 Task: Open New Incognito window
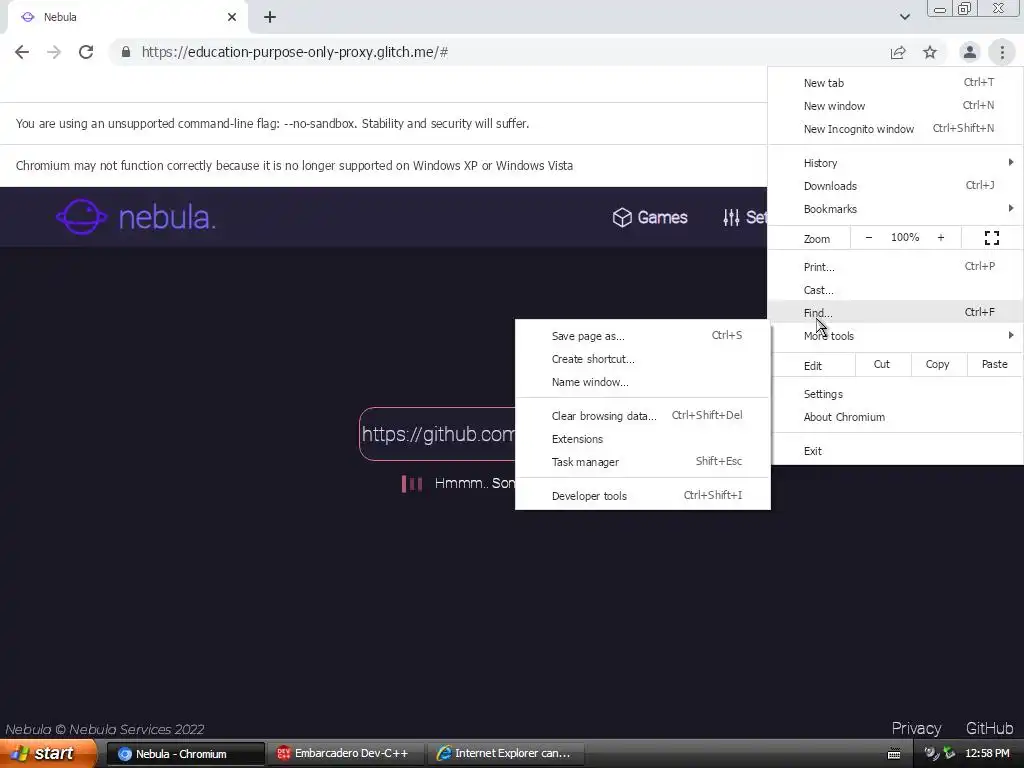(895, 129)
